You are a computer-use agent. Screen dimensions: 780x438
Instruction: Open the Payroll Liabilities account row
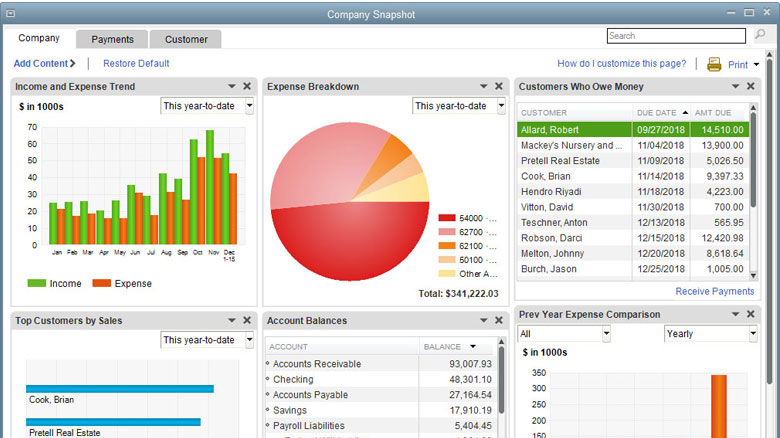coord(380,426)
